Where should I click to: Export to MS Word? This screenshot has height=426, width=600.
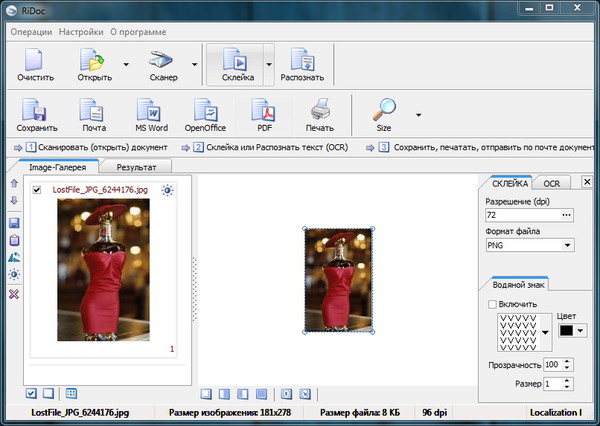coord(151,110)
